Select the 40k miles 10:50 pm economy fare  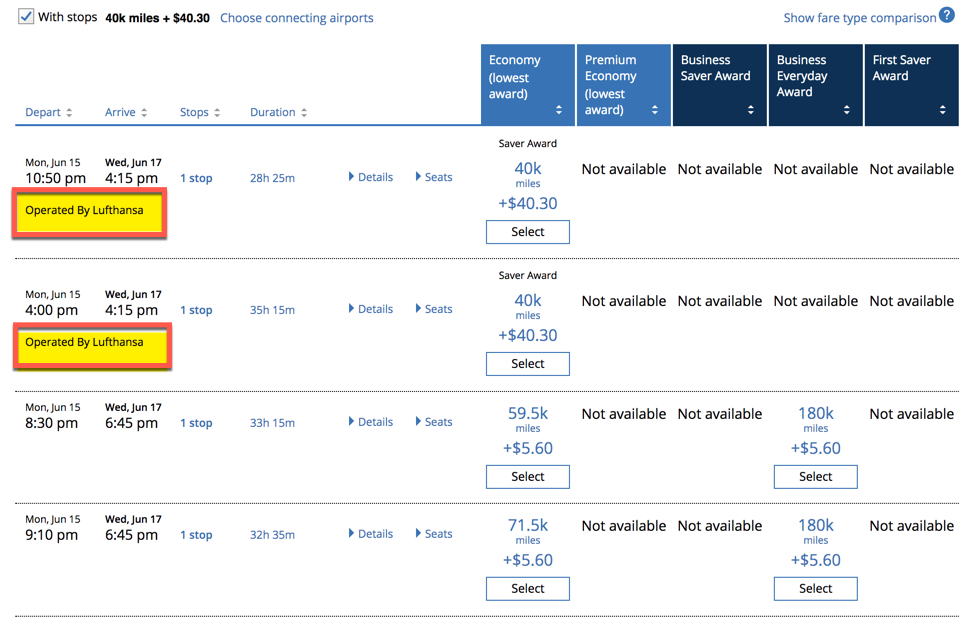coord(528,232)
